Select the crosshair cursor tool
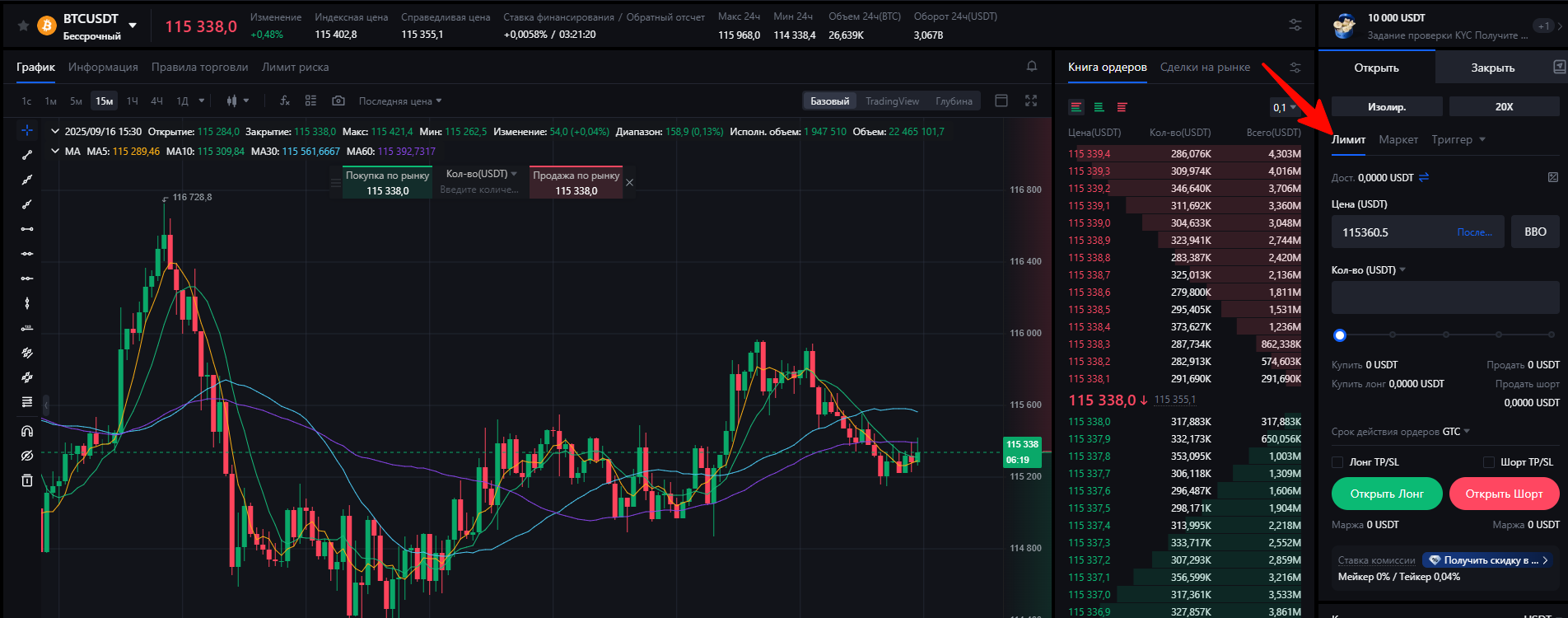 pos(26,130)
